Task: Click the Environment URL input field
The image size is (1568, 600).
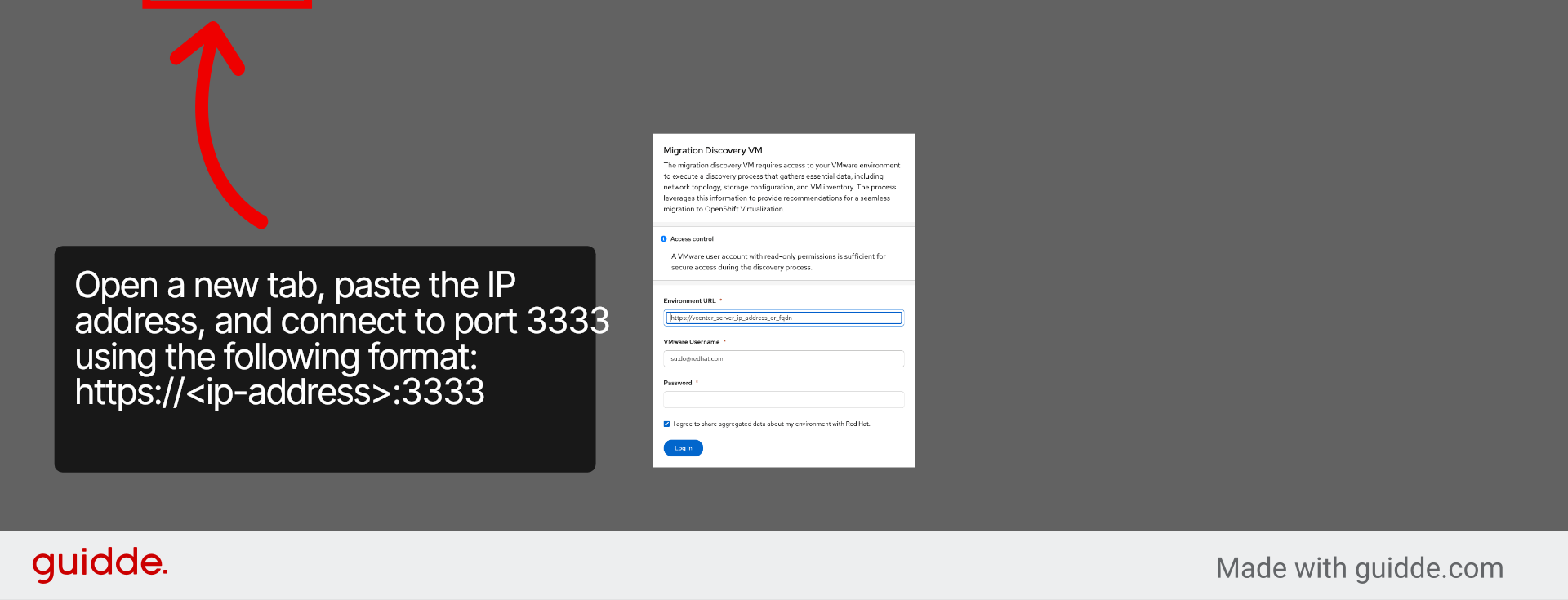Action: pos(784,318)
